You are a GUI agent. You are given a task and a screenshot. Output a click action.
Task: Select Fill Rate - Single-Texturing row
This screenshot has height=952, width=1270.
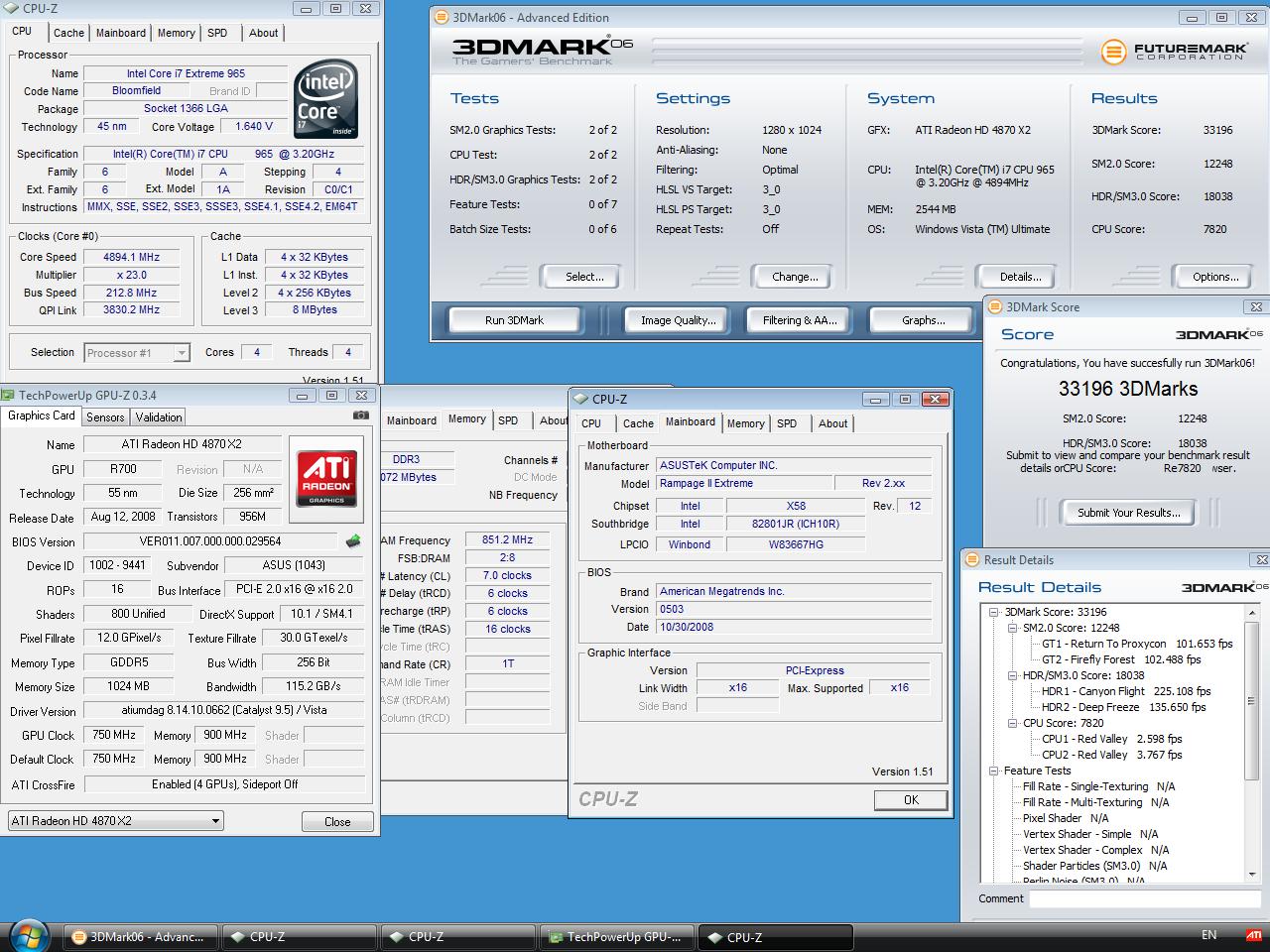point(1098,786)
